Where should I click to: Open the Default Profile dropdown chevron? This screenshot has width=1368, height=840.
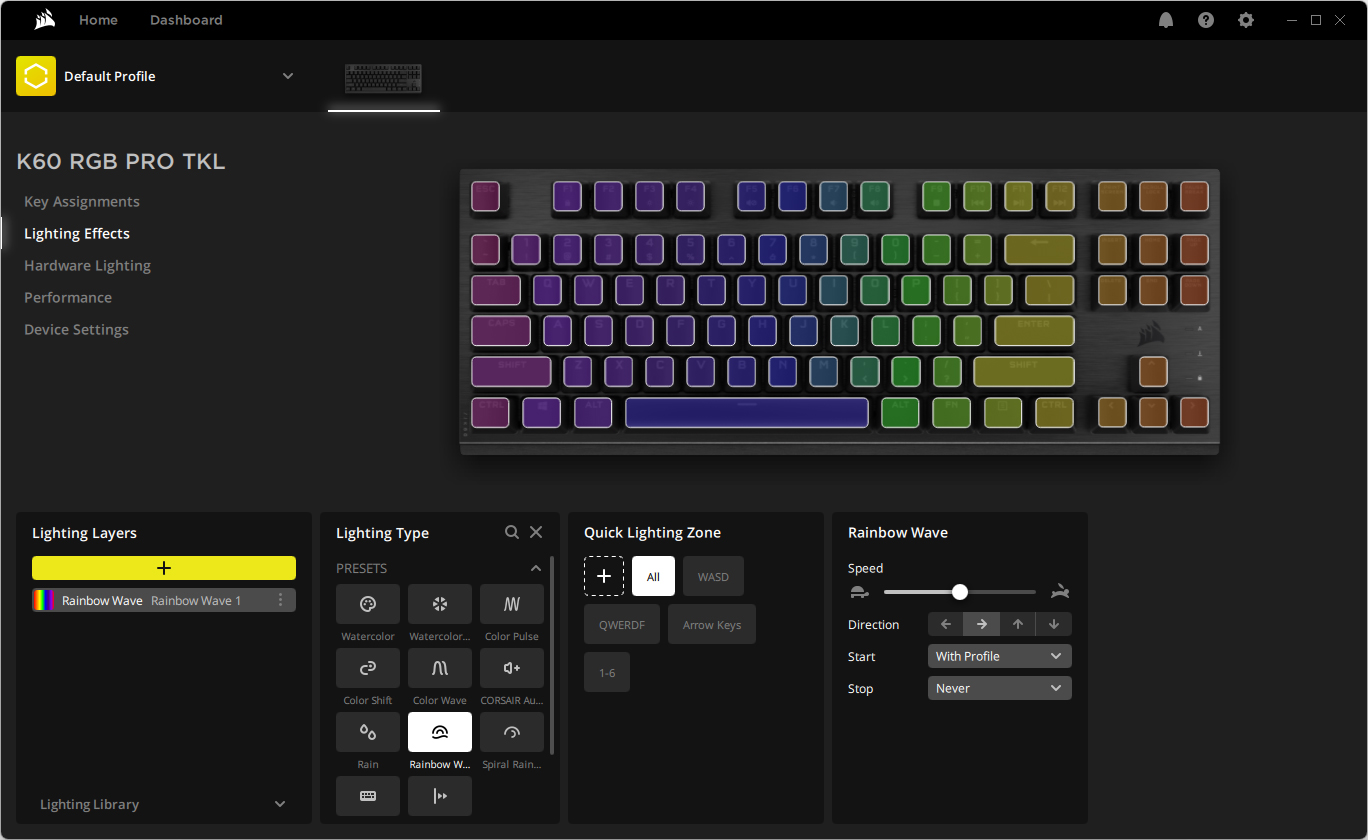[x=288, y=76]
